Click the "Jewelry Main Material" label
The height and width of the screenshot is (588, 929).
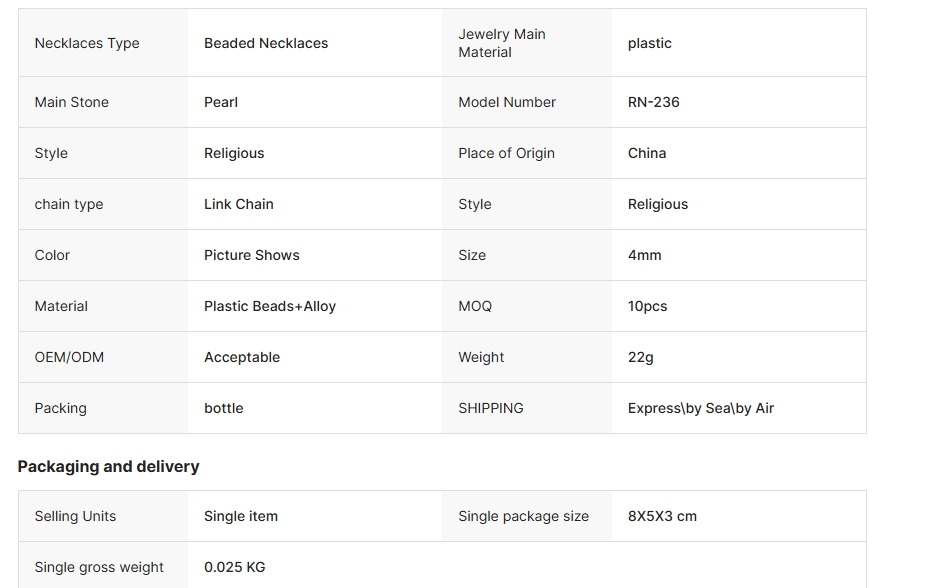click(x=502, y=43)
